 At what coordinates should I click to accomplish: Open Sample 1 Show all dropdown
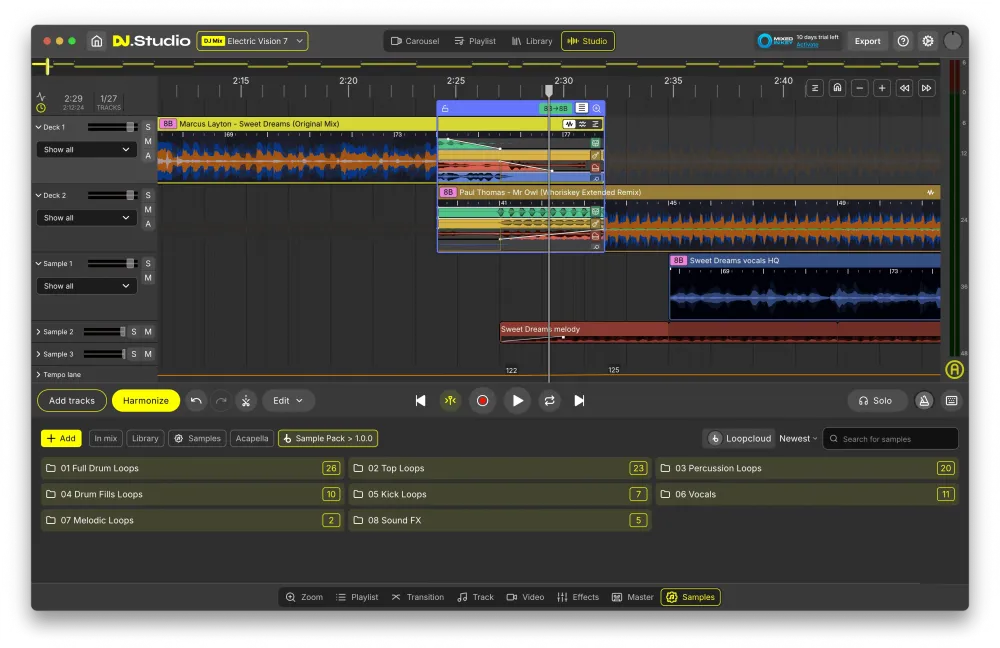[x=86, y=286]
